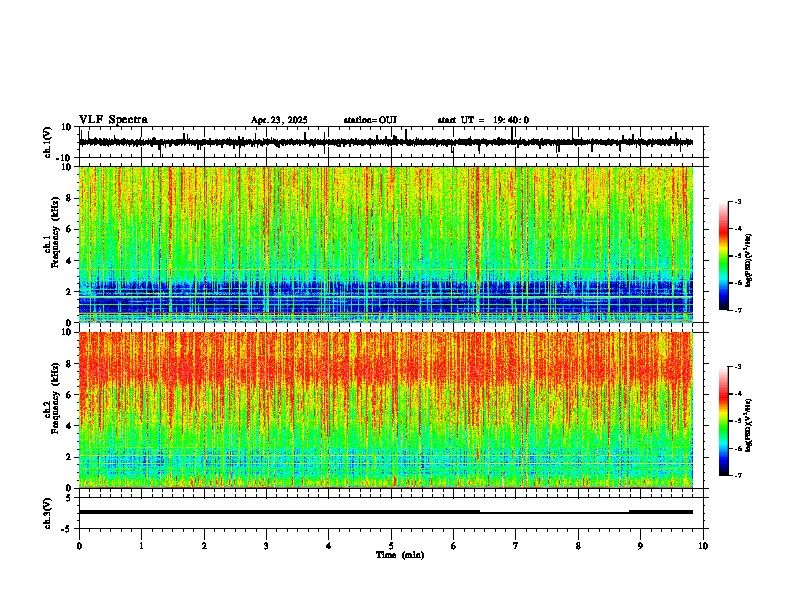Click the time axis tick label "2"
This screenshot has width=792, height=612.
tap(204, 546)
